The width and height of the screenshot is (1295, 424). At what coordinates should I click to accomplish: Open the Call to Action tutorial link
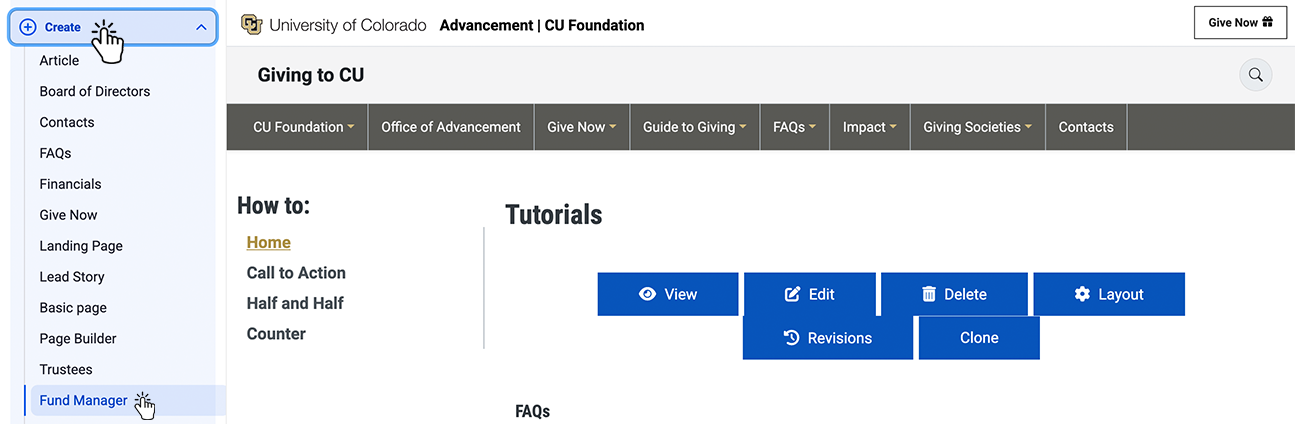tap(296, 273)
